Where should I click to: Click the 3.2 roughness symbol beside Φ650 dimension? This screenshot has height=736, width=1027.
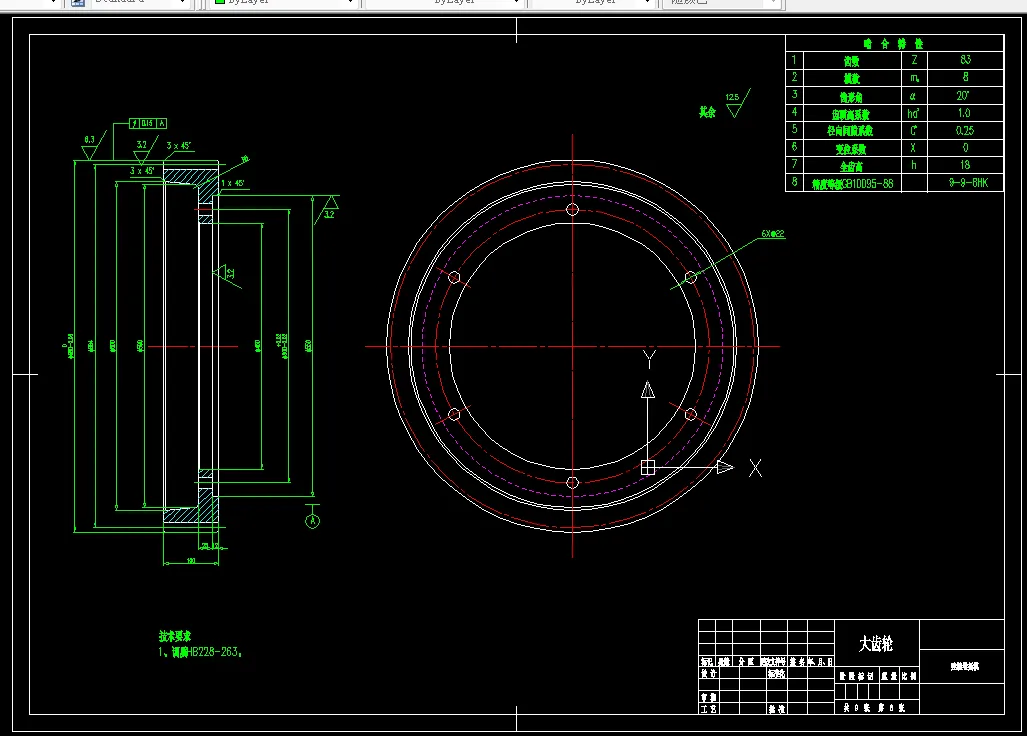(328, 208)
